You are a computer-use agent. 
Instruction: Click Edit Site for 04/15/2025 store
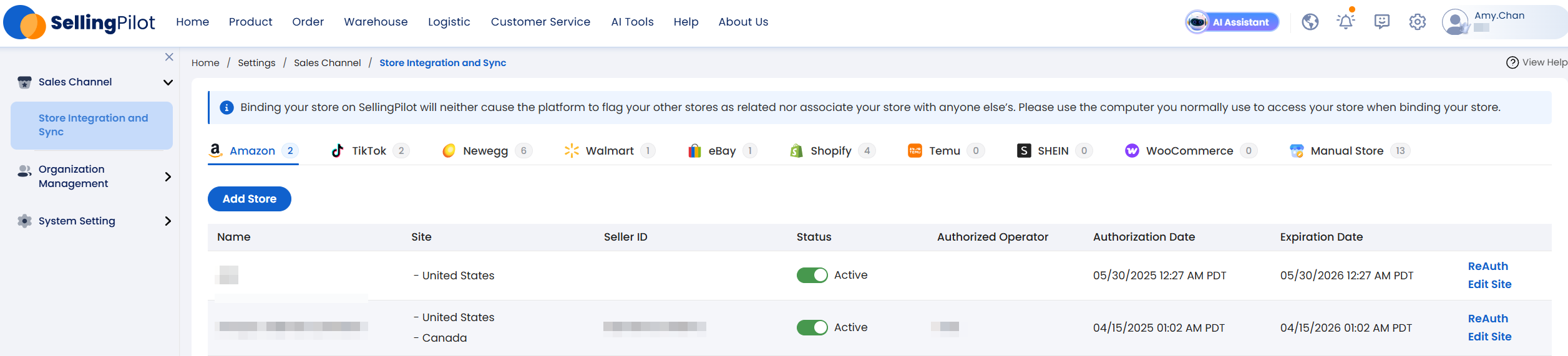(x=1489, y=337)
